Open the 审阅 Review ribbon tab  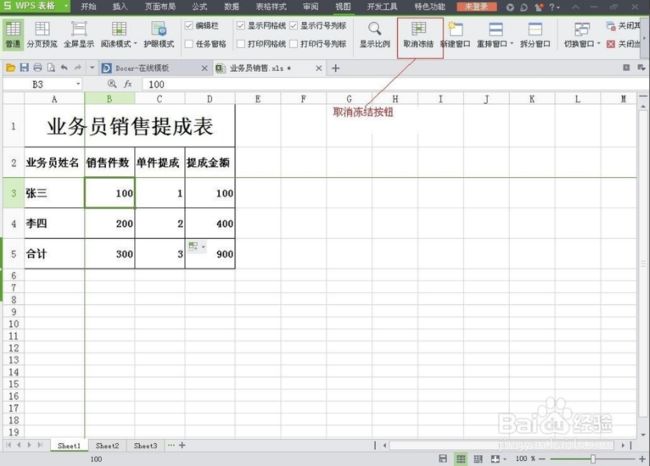tap(310, 6)
